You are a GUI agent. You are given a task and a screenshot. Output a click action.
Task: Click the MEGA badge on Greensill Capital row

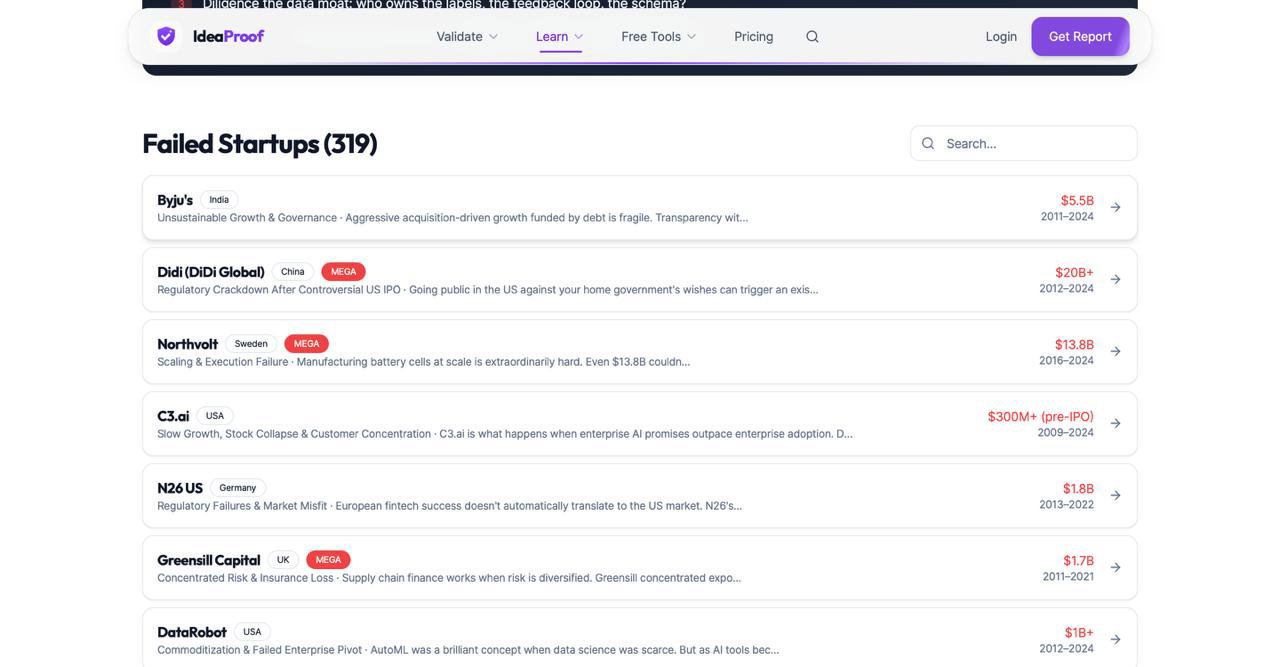(x=328, y=560)
